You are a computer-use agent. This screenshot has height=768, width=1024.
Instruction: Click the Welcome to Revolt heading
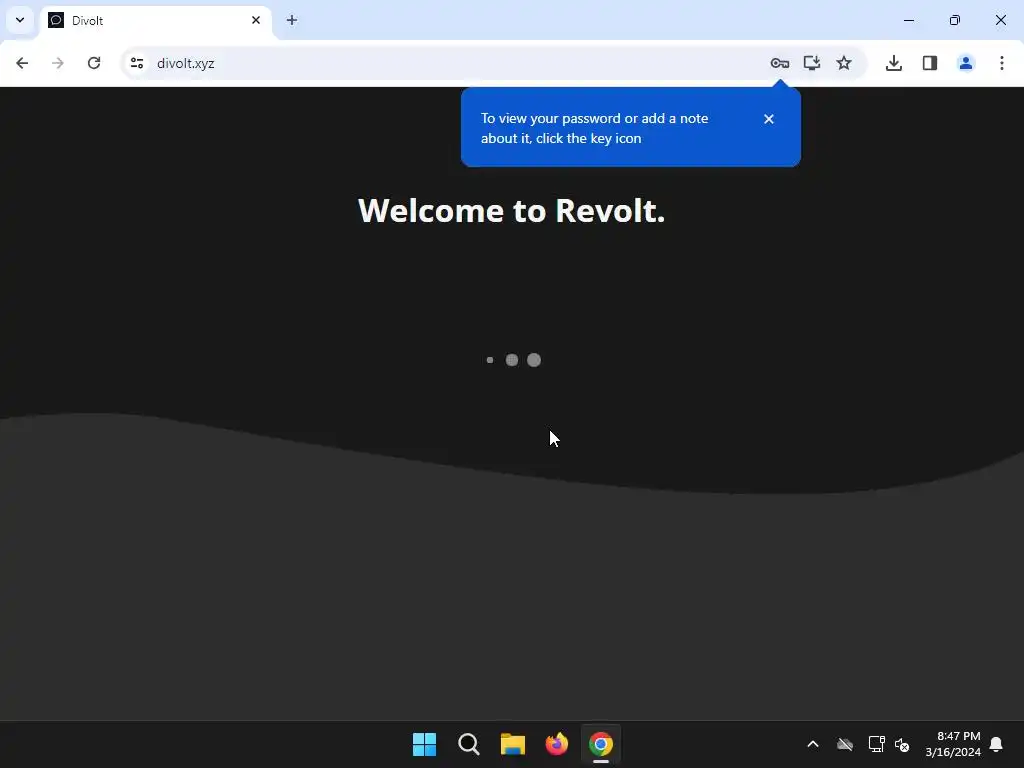(511, 210)
